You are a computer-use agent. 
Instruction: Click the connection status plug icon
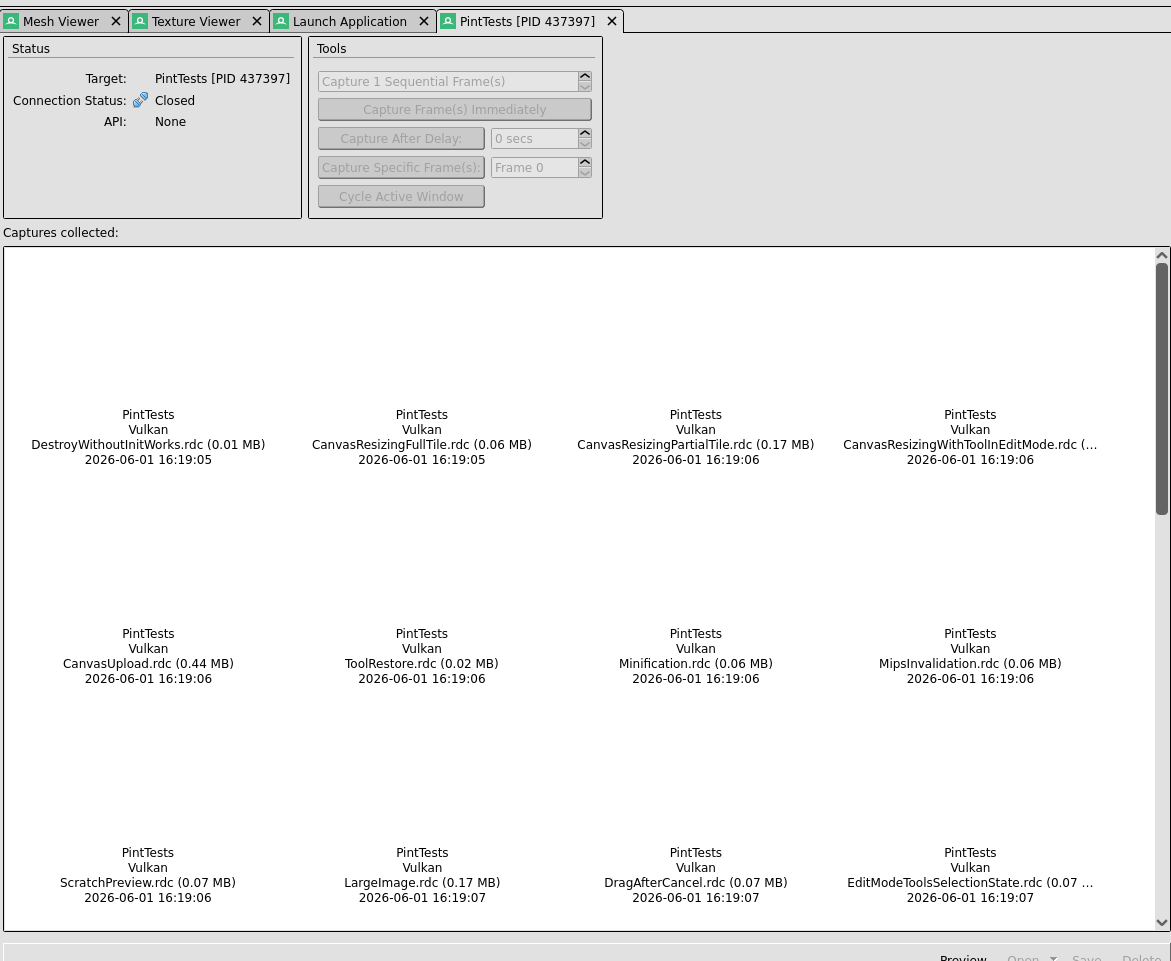(x=140, y=100)
